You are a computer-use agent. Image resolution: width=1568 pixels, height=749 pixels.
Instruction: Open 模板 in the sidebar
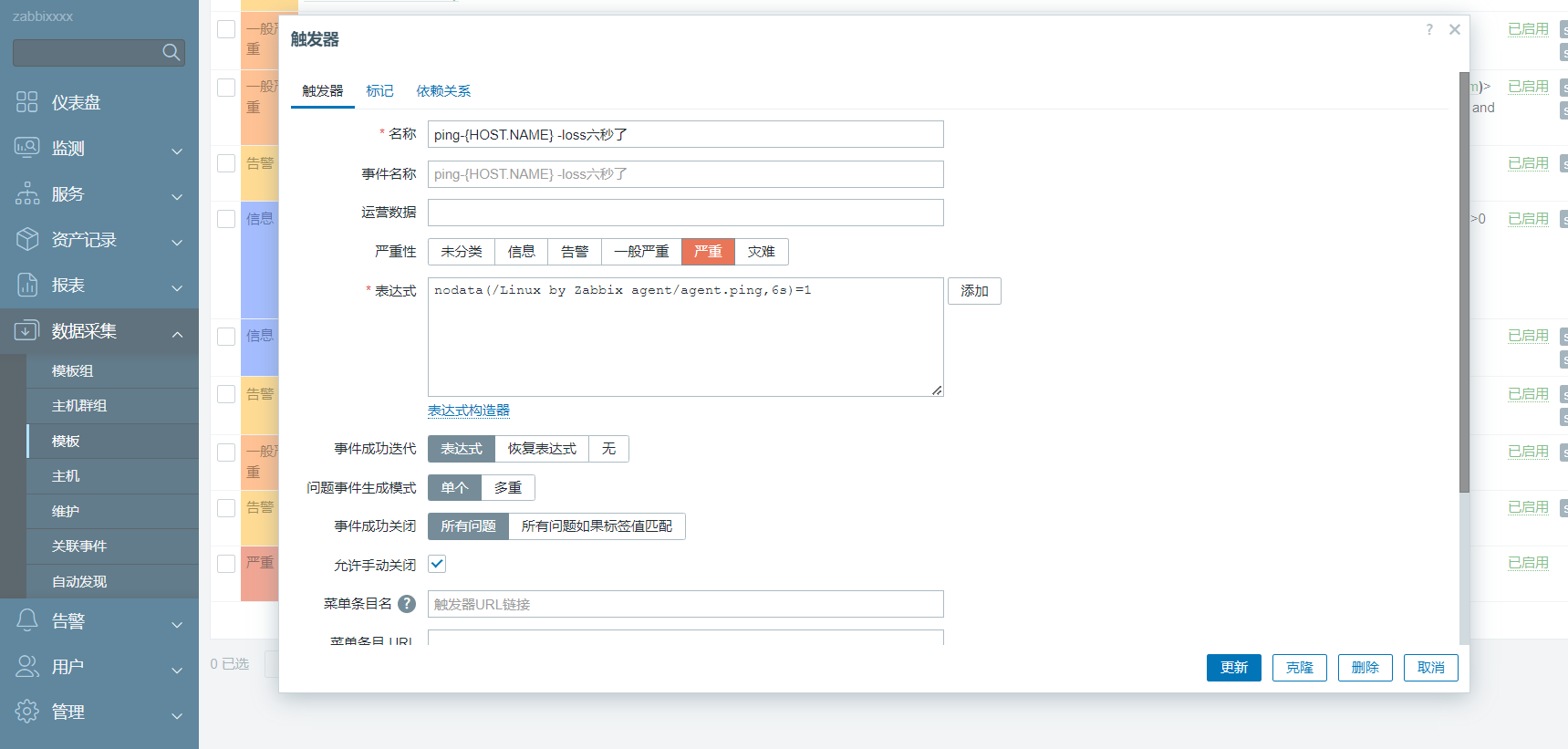[x=113, y=442]
